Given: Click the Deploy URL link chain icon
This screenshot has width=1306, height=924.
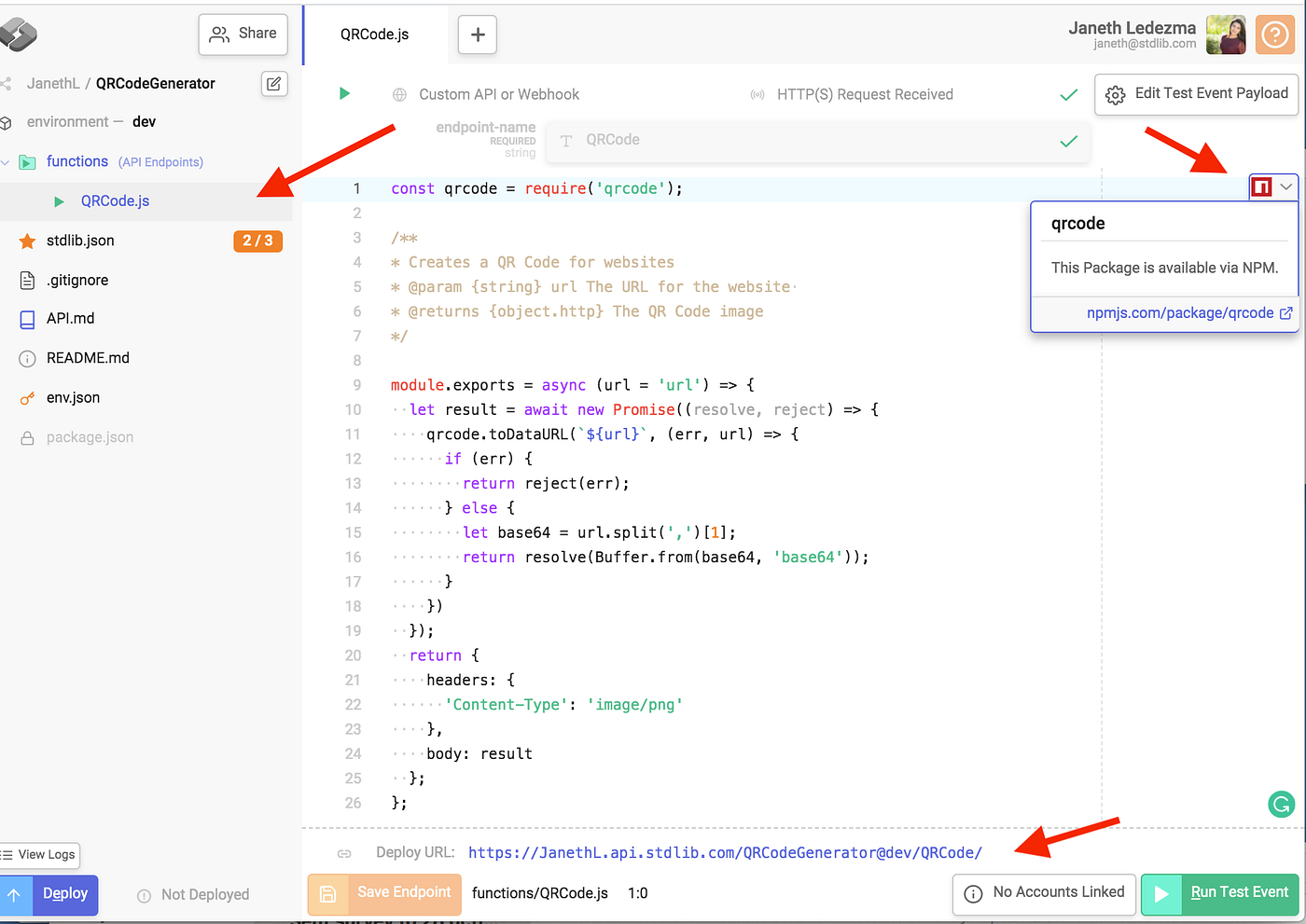Looking at the screenshot, I should click(344, 853).
